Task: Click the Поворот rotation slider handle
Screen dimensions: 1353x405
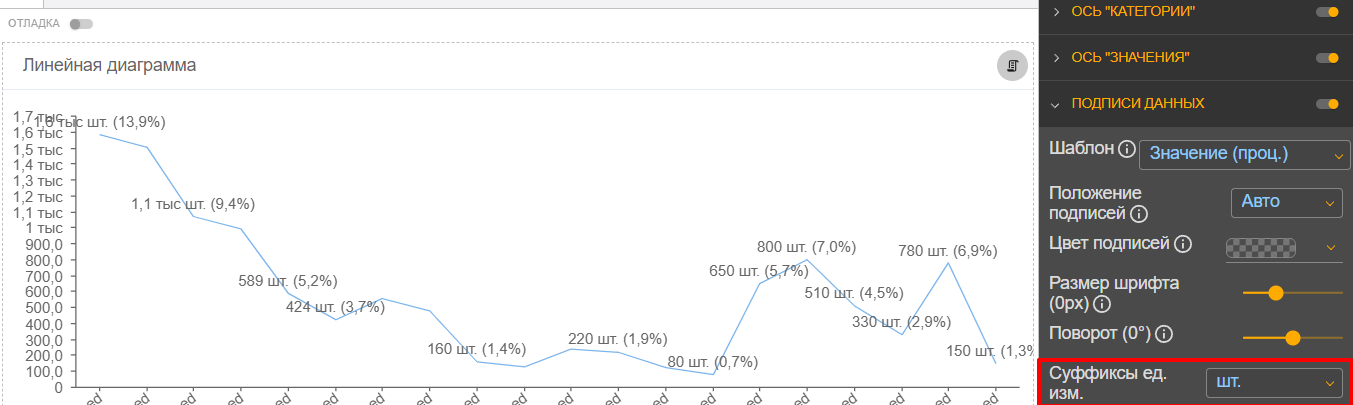Action: pyautogui.click(x=1292, y=338)
